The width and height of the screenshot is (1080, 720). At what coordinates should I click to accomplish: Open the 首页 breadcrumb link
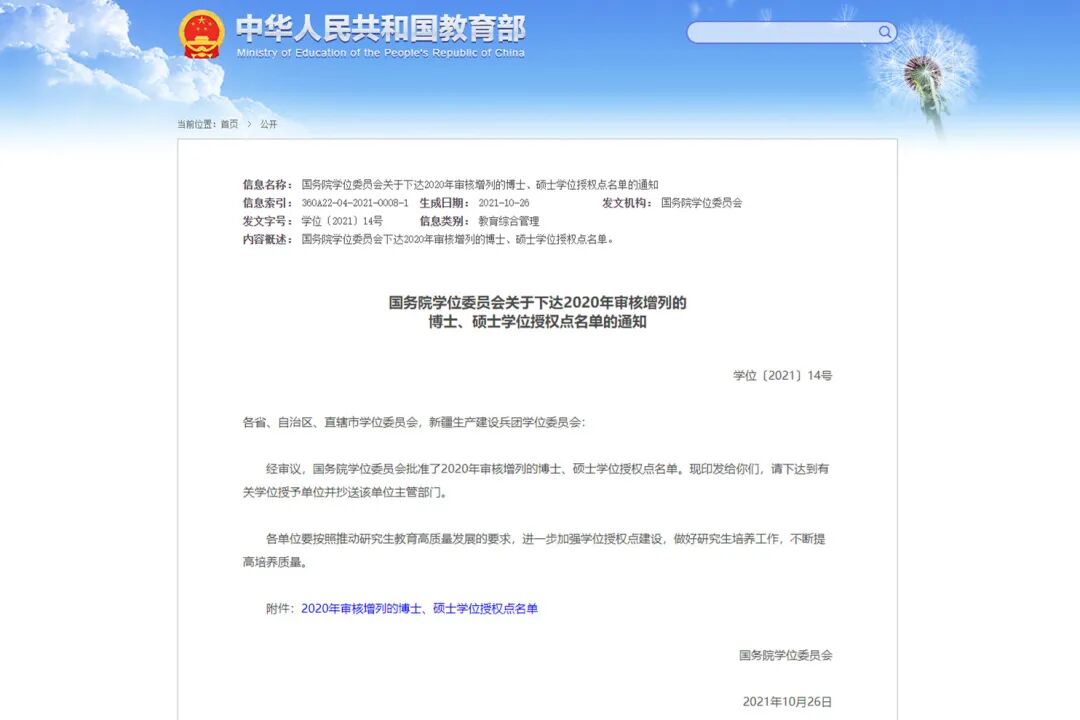(229, 124)
